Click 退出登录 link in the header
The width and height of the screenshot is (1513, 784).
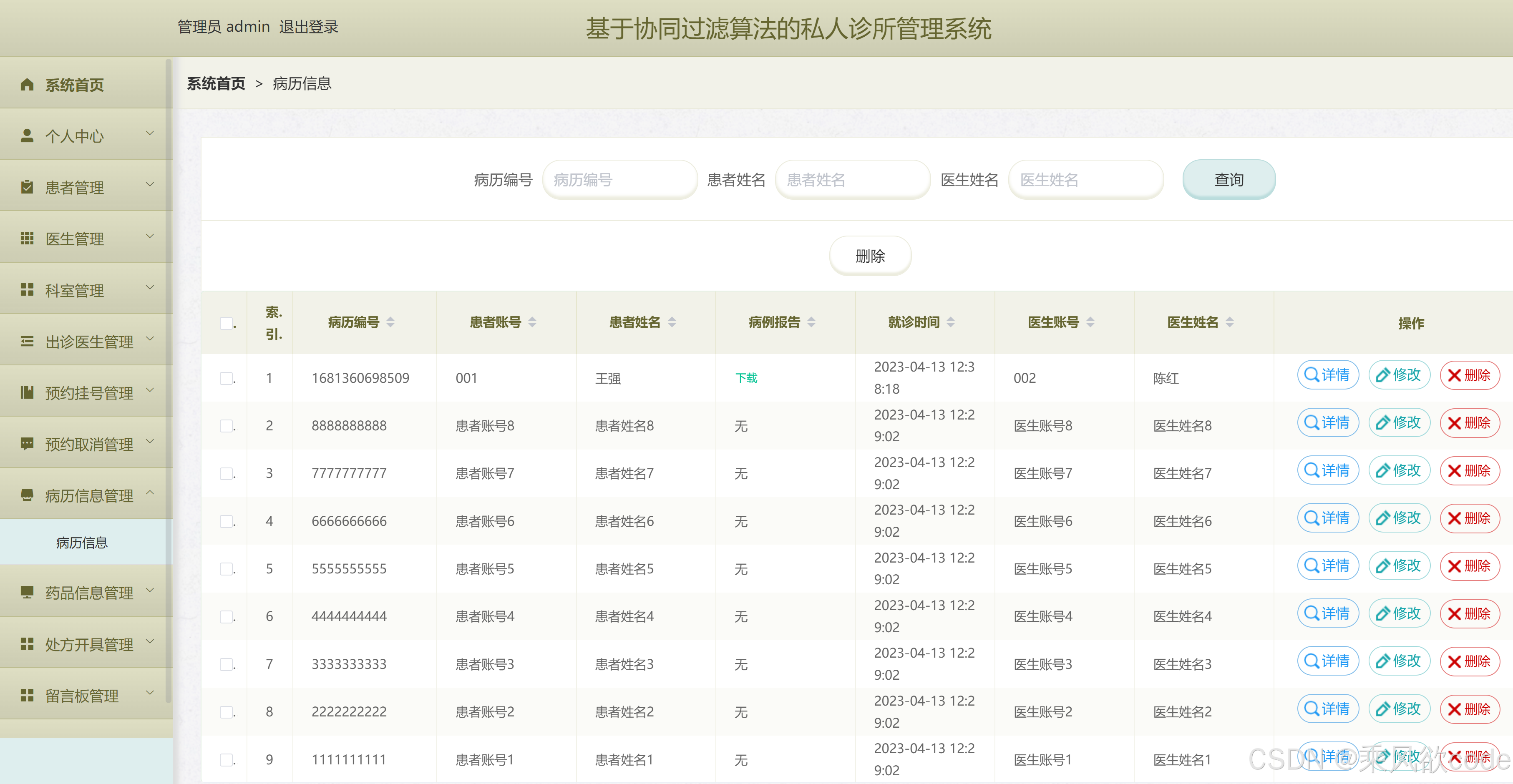[308, 27]
